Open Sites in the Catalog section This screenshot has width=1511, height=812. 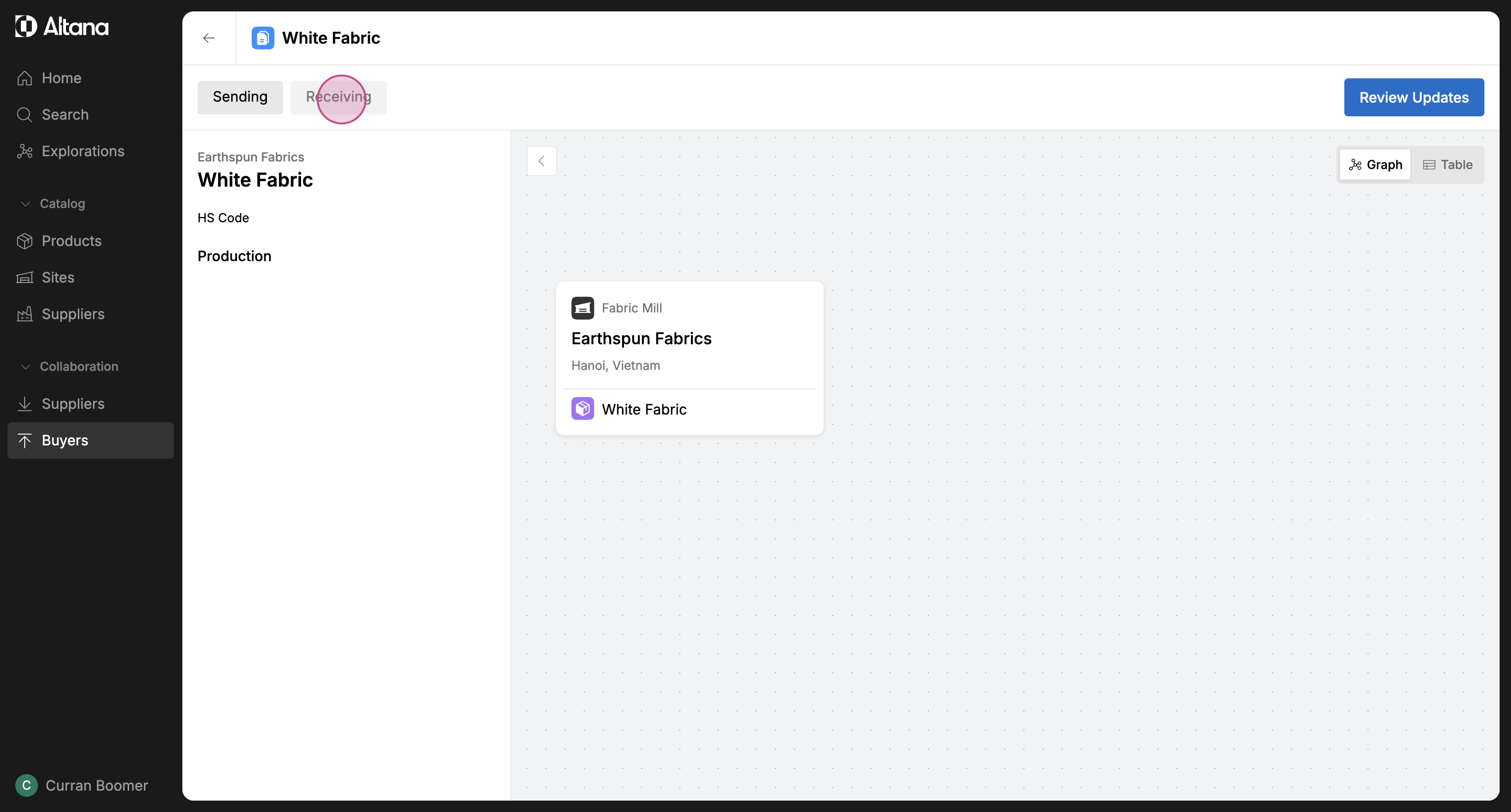[57, 277]
